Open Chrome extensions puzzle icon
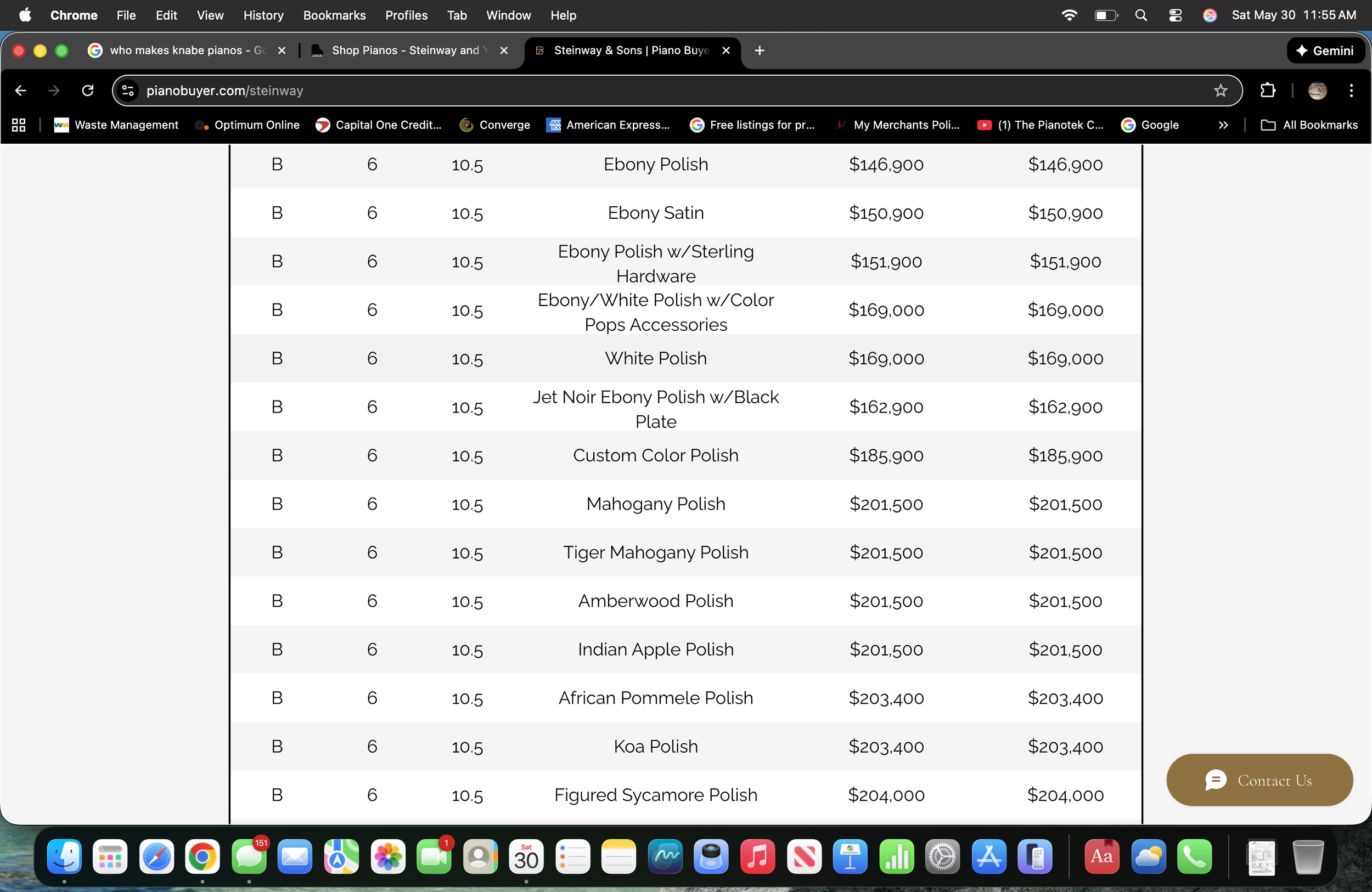This screenshot has height=892, width=1372. click(1268, 91)
